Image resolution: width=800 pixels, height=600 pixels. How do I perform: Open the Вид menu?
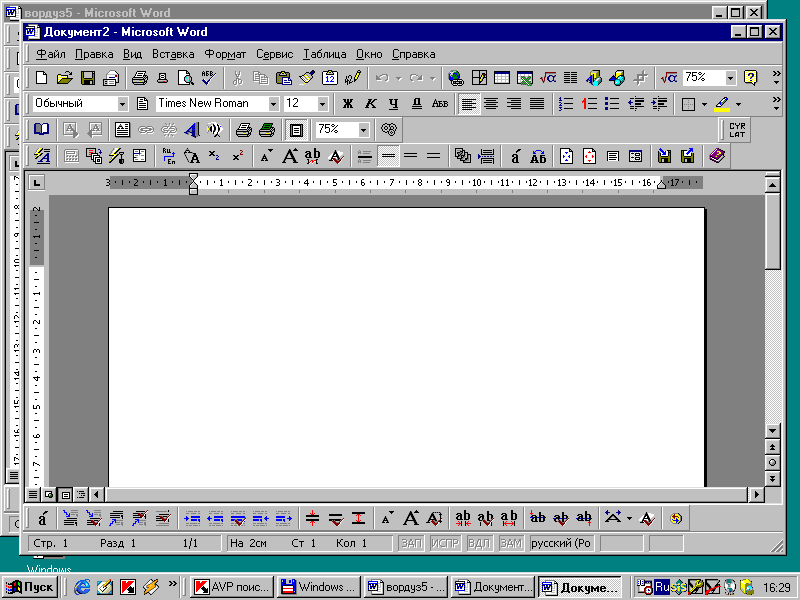pyautogui.click(x=132, y=54)
